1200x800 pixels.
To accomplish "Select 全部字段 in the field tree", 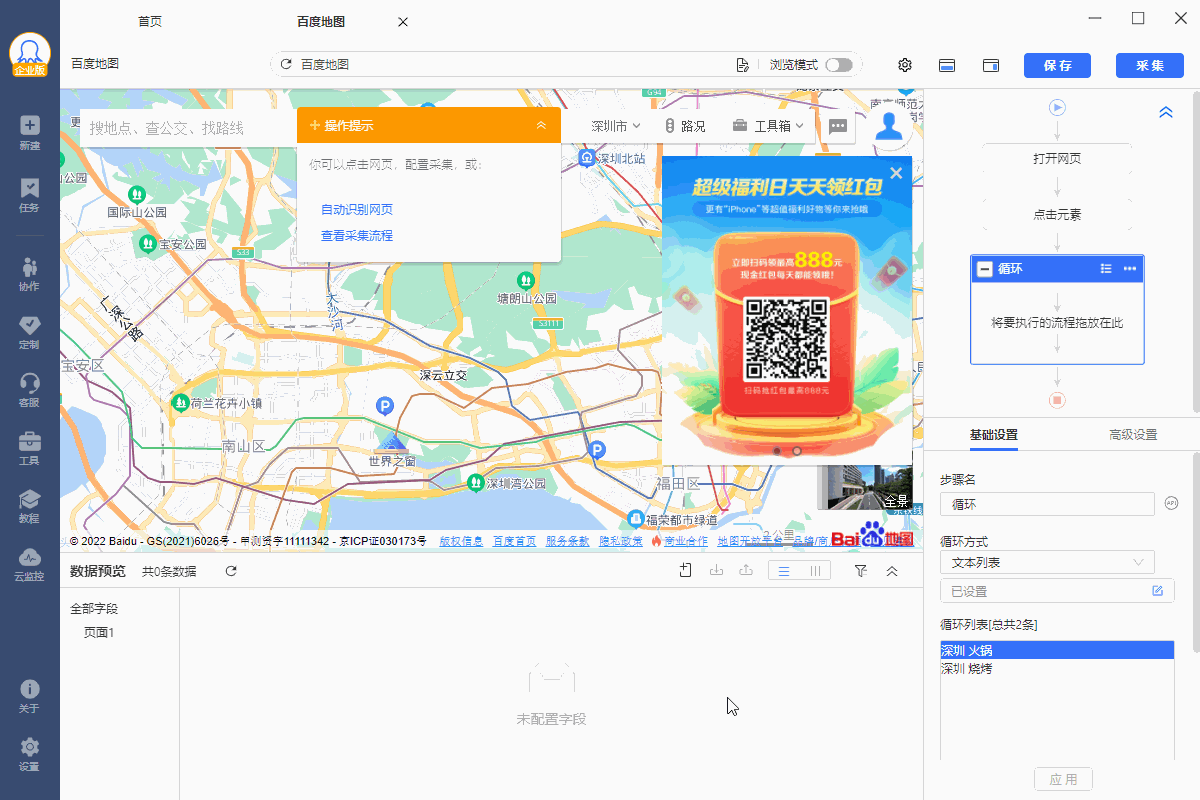I will pyautogui.click(x=94, y=608).
